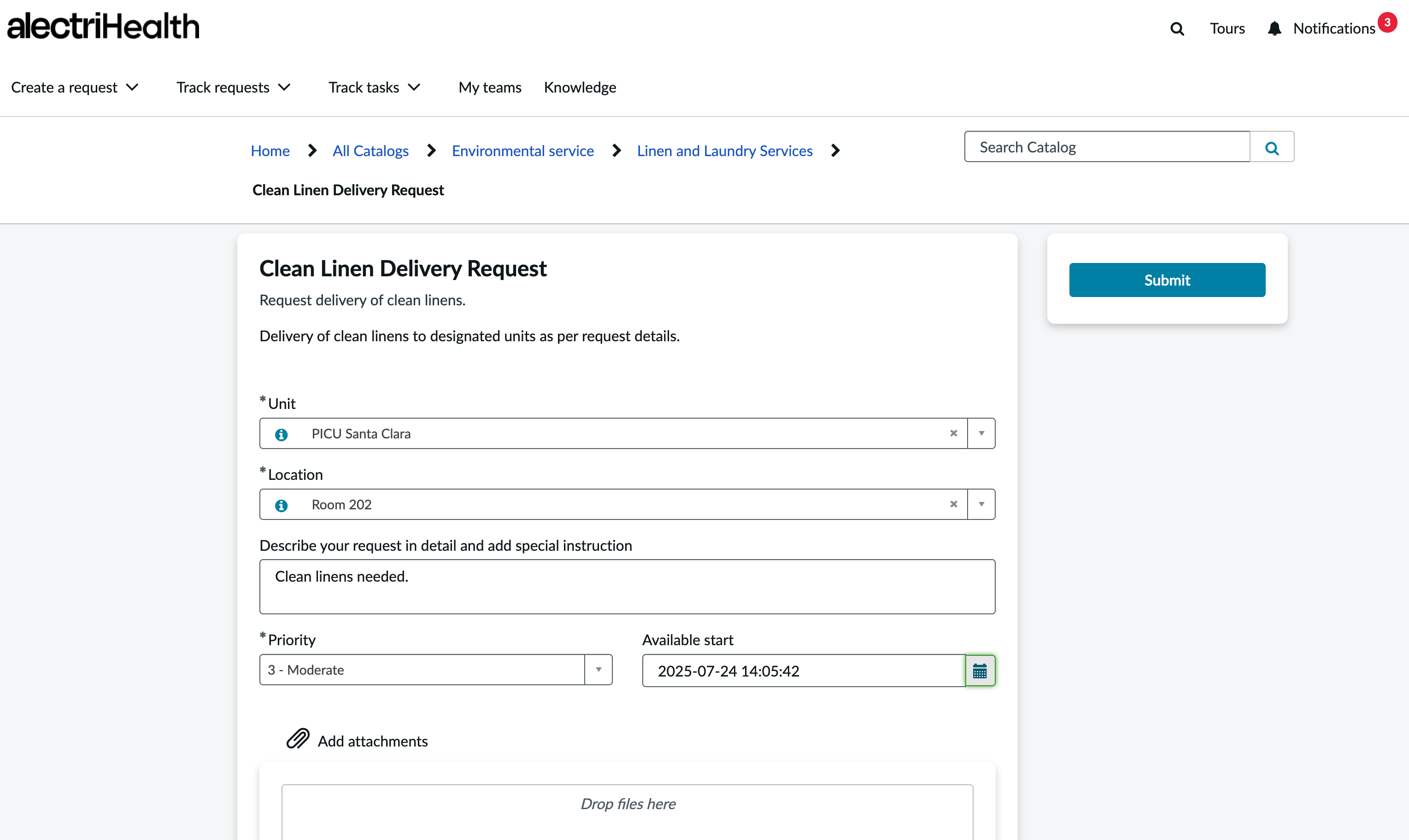This screenshot has width=1409, height=840.
Task: Clear the PICU Santa Clara unit value
Action: pos(954,433)
